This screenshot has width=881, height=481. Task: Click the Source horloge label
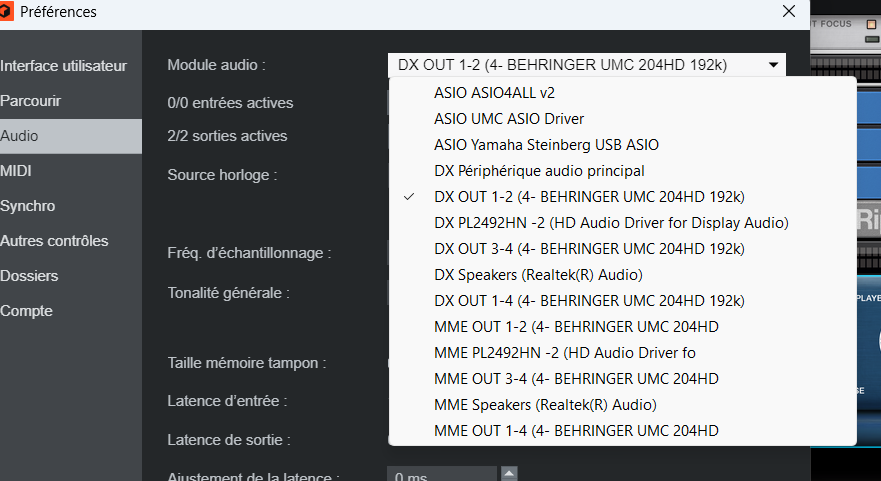click(x=222, y=175)
